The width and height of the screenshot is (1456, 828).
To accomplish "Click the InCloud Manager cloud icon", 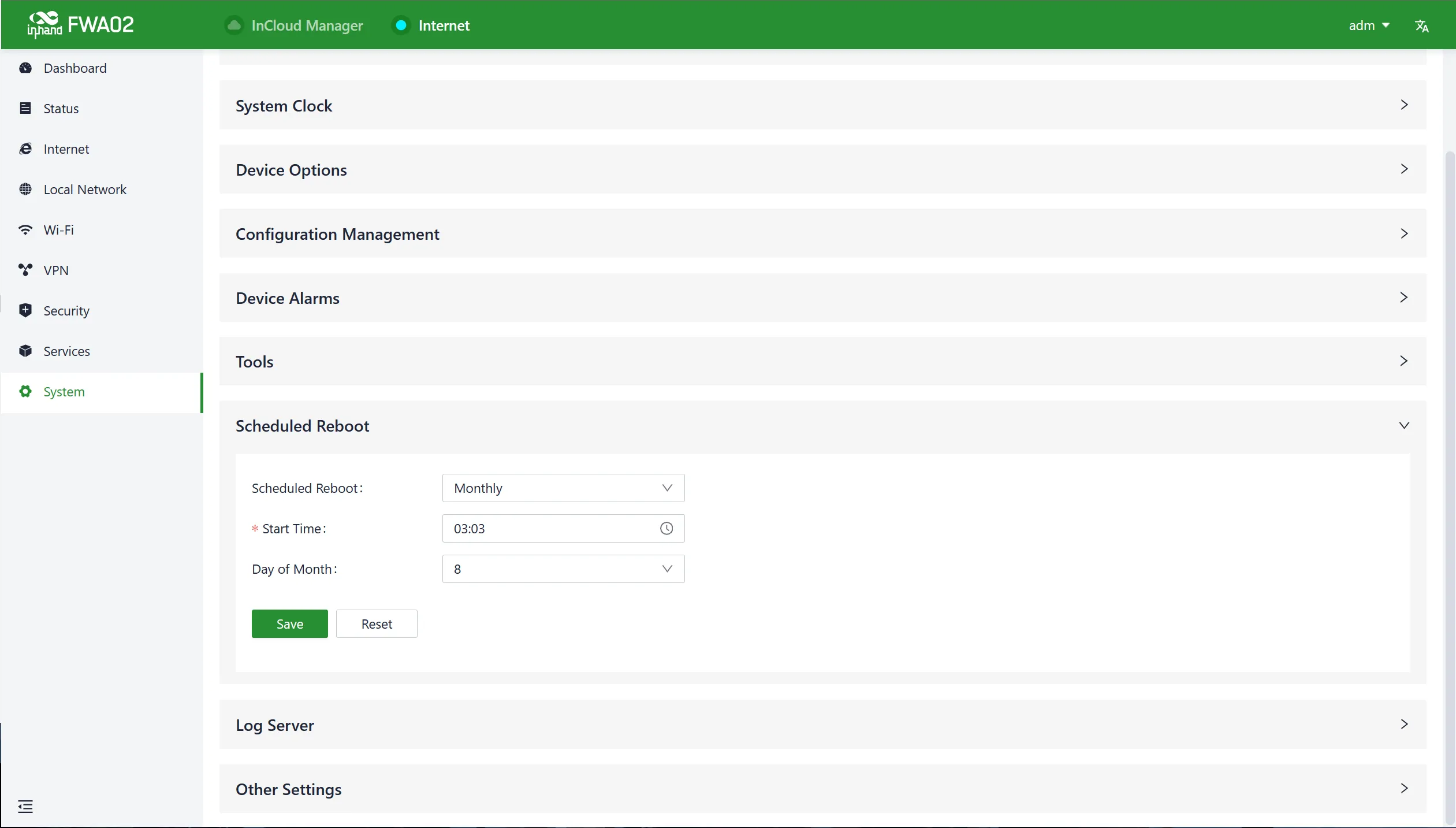I will 234,25.
